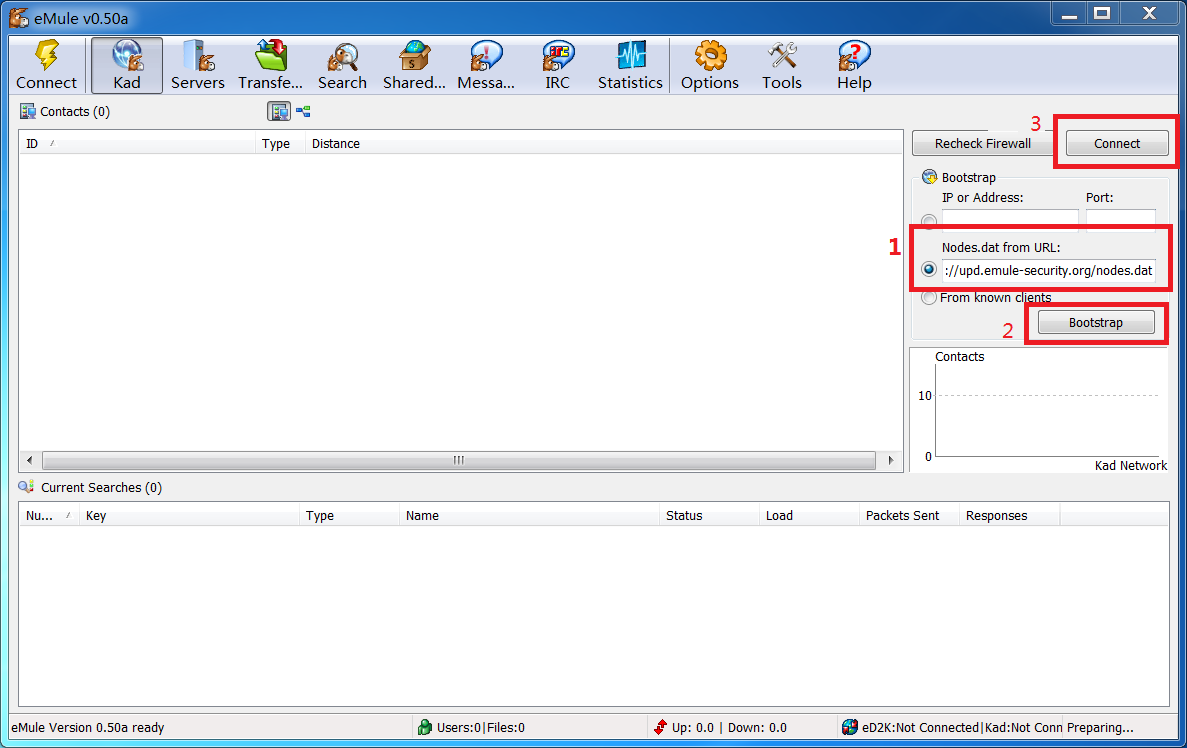Select From known clients radio option

pyautogui.click(x=930, y=297)
